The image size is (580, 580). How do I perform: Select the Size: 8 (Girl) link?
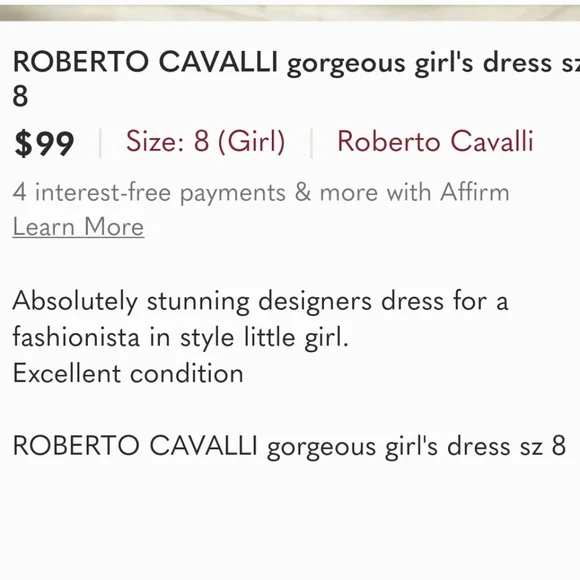(206, 142)
